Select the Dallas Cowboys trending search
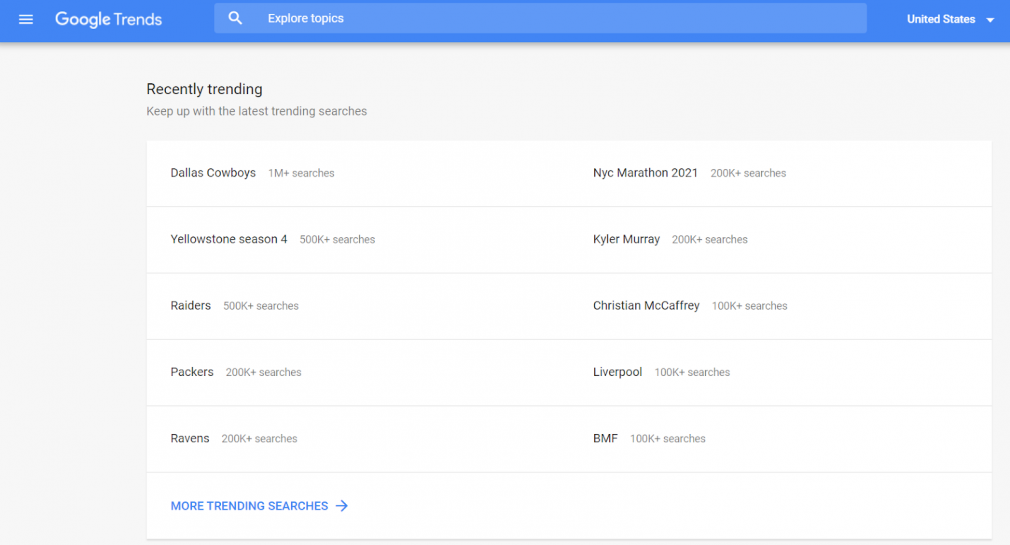The width and height of the screenshot is (1010, 545). pos(213,173)
